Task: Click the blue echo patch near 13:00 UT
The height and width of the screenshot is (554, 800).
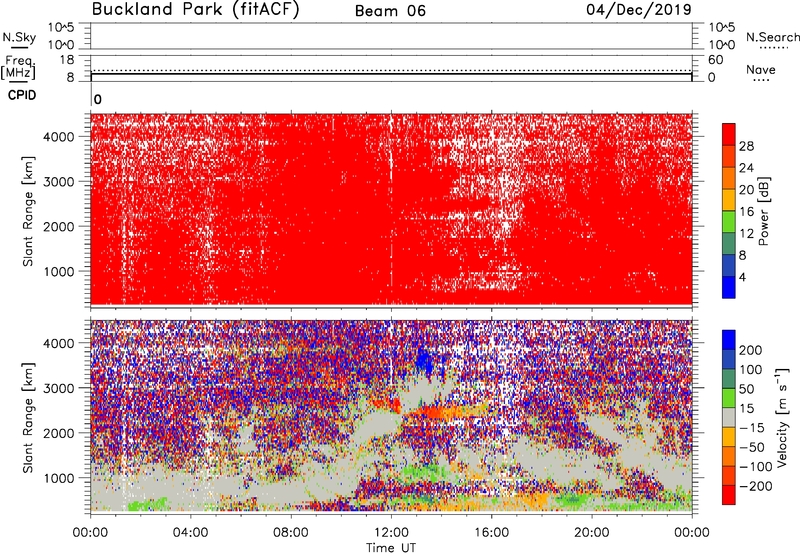Action: (424, 362)
